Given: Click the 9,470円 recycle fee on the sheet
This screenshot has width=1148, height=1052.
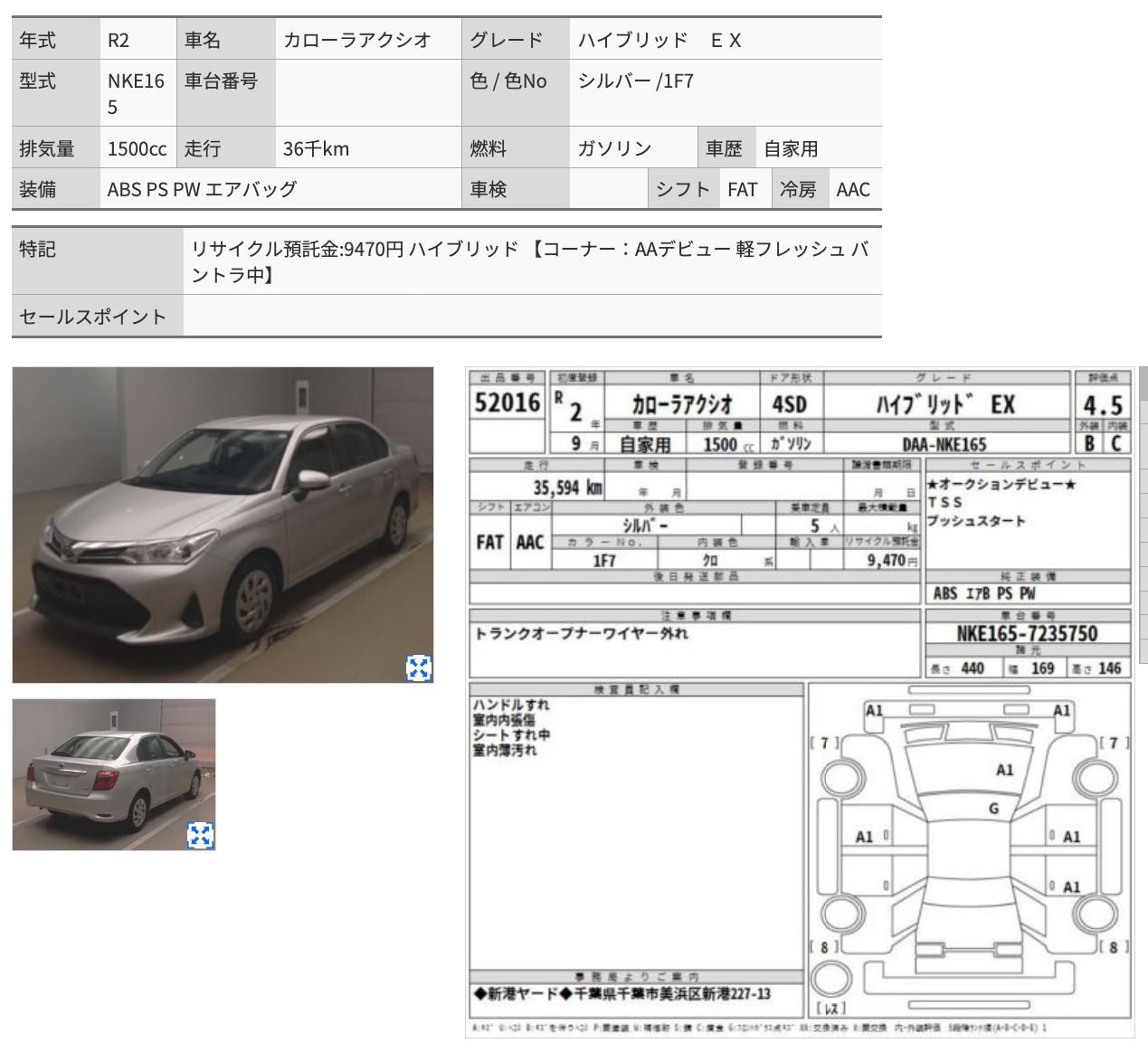Looking at the screenshot, I should (892, 561).
